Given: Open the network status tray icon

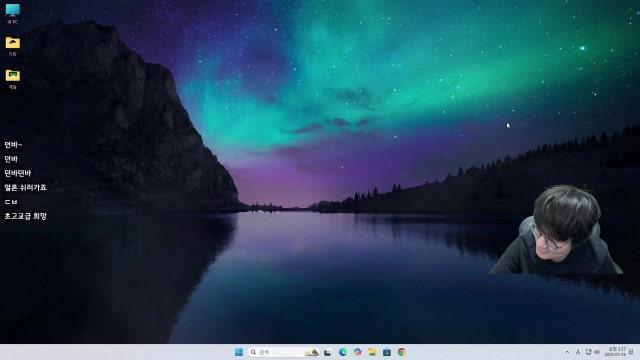Looking at the screenshot, I should (588, 352).
